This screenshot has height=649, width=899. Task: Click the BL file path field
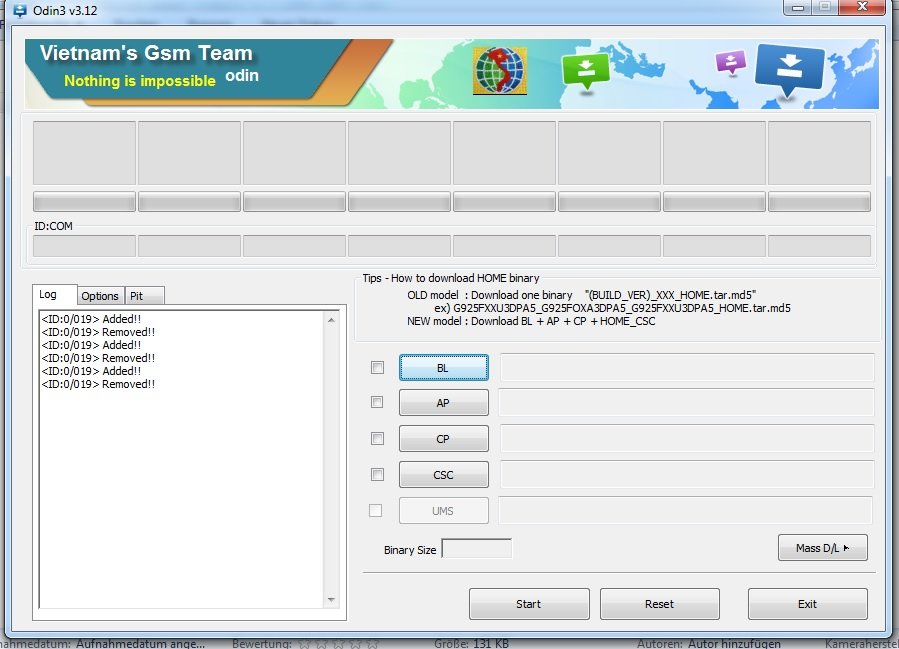[687, 367]
